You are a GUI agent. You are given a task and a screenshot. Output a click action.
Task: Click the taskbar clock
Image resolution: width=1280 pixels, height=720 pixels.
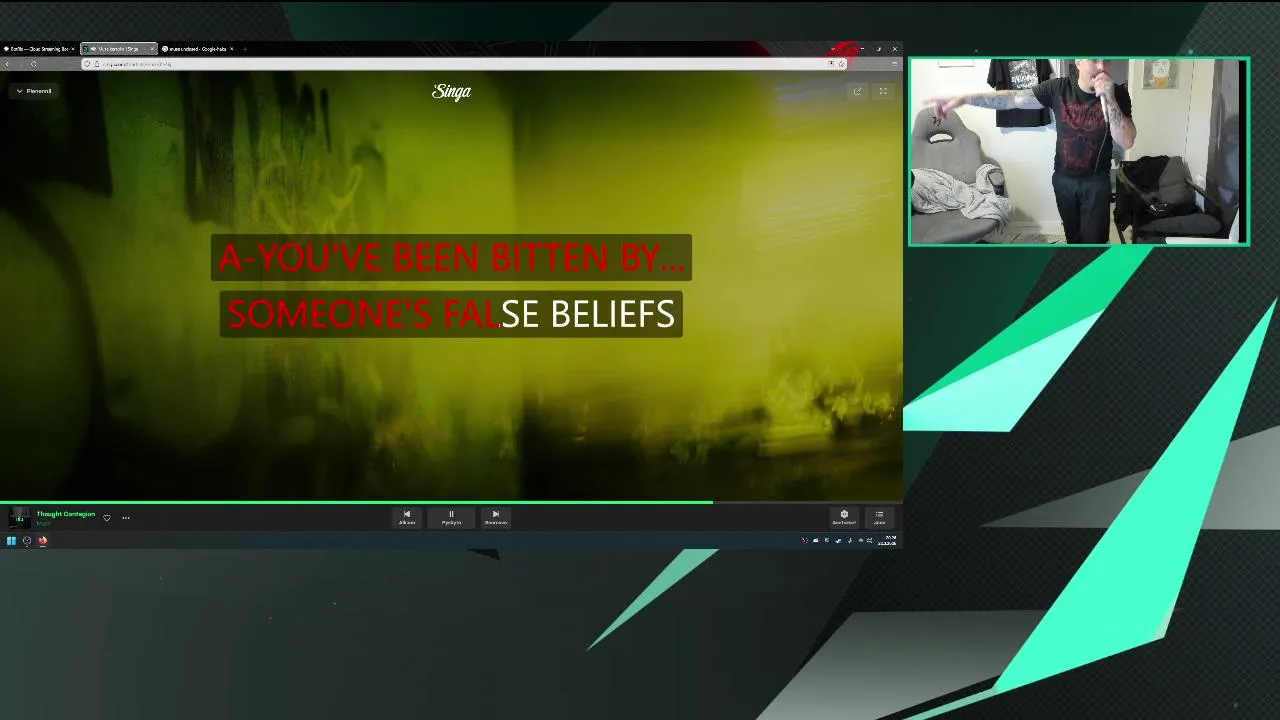[886, 541]
